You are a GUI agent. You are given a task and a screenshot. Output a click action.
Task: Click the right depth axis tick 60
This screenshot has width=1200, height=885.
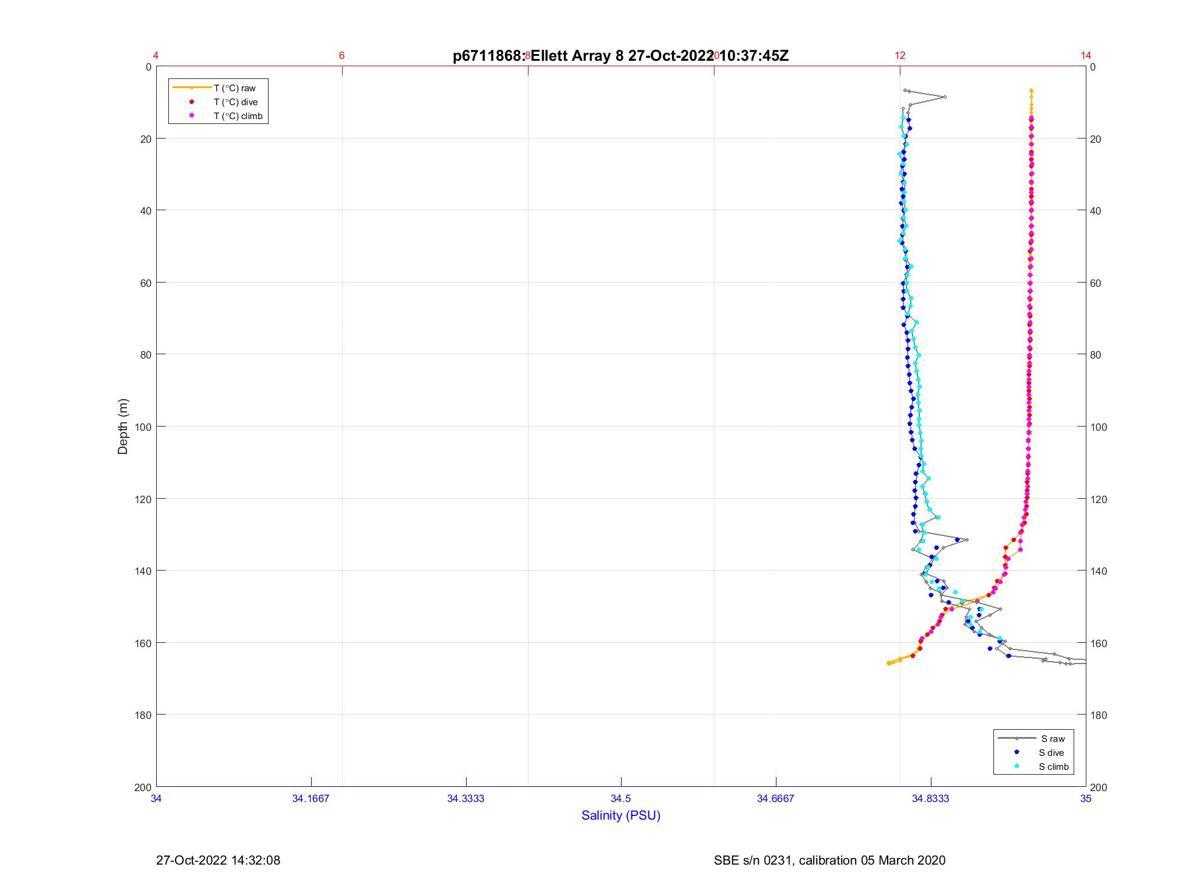pos(1096,283)
